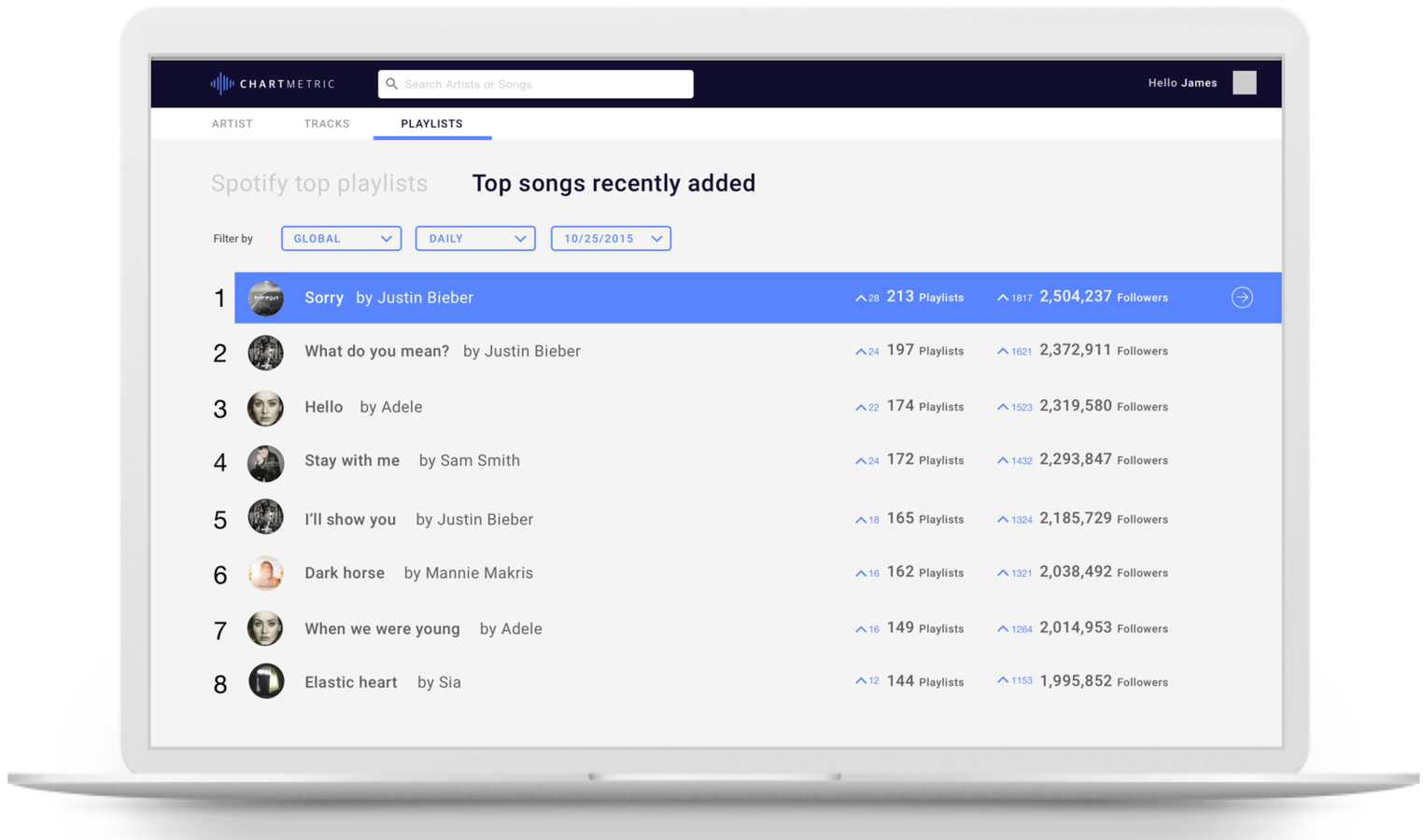Click the up arrow next to 12 on Elastic heart row
Screen dimensions: 1425x840
tap(860, 681)
